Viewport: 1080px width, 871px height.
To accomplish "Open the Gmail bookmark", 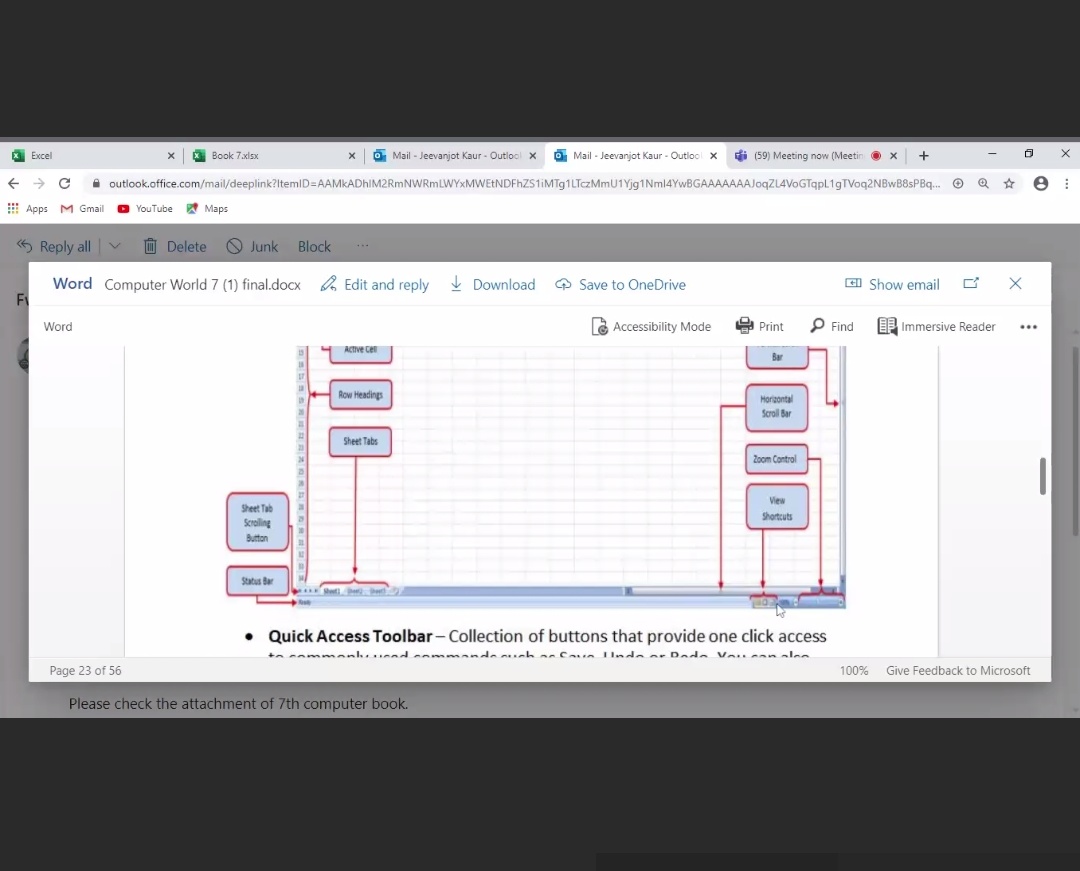I will coord(83,209).
